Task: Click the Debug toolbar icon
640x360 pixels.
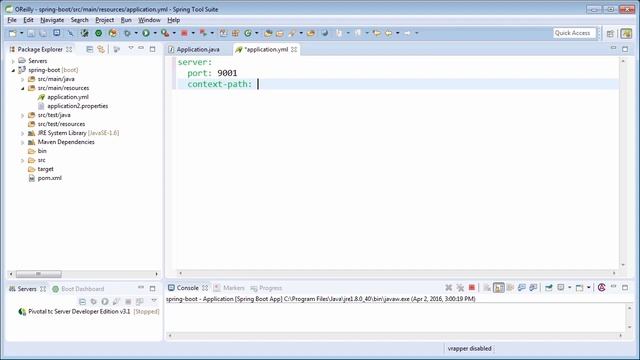Action: point(127,33)
